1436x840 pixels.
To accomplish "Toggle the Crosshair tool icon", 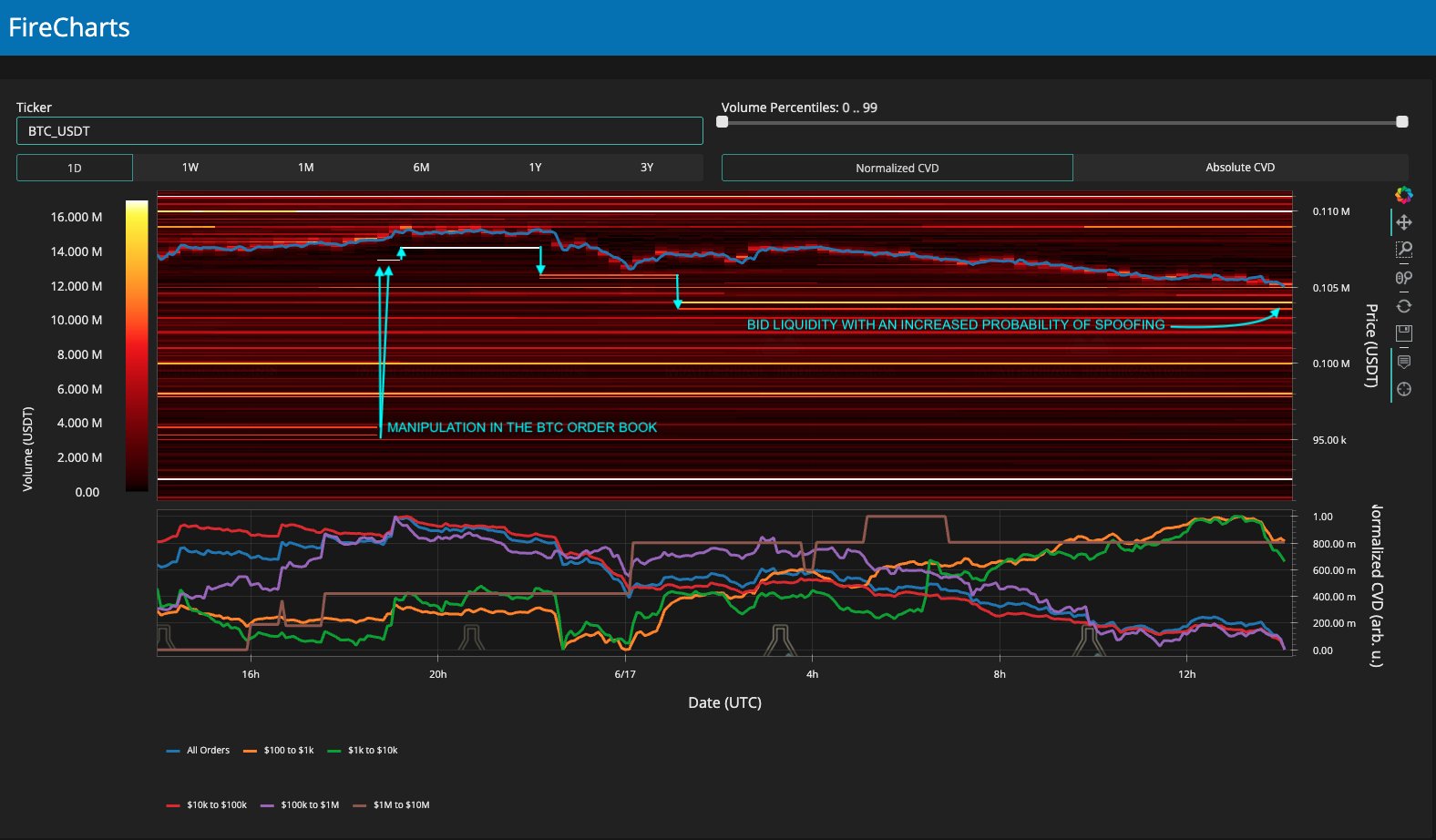I will tap(1404, 389).
